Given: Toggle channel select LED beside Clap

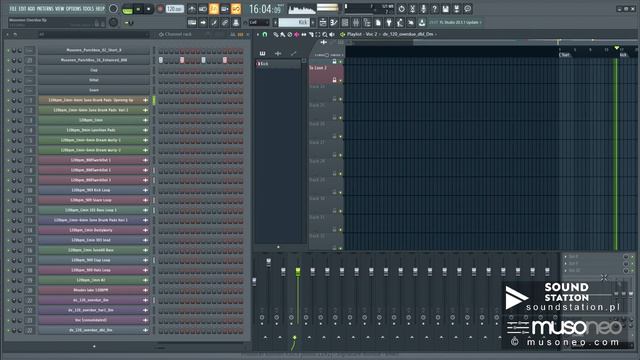Looking at the screenshot, I should tap(154, 70).
